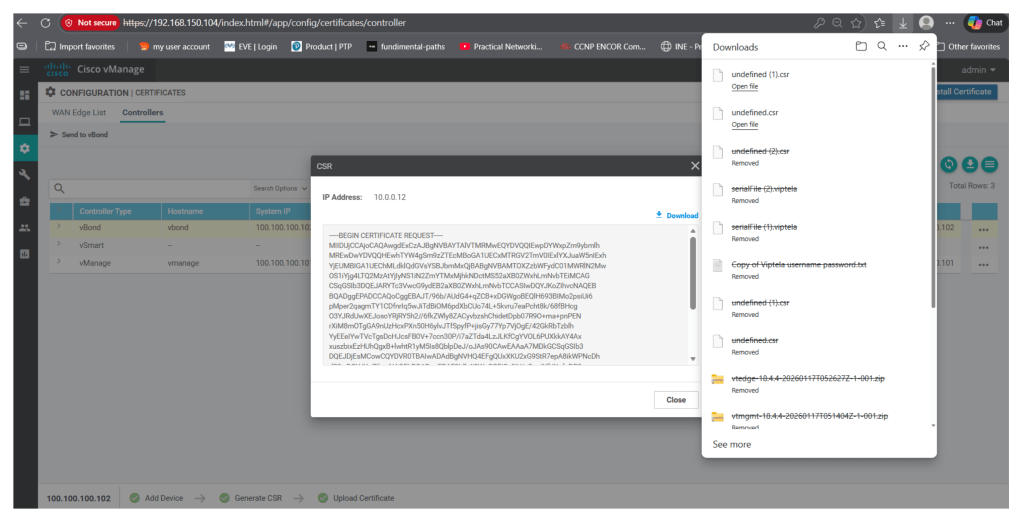Switch to the WAN Edge List tab

pyautogui.click(x=80, y=112)
